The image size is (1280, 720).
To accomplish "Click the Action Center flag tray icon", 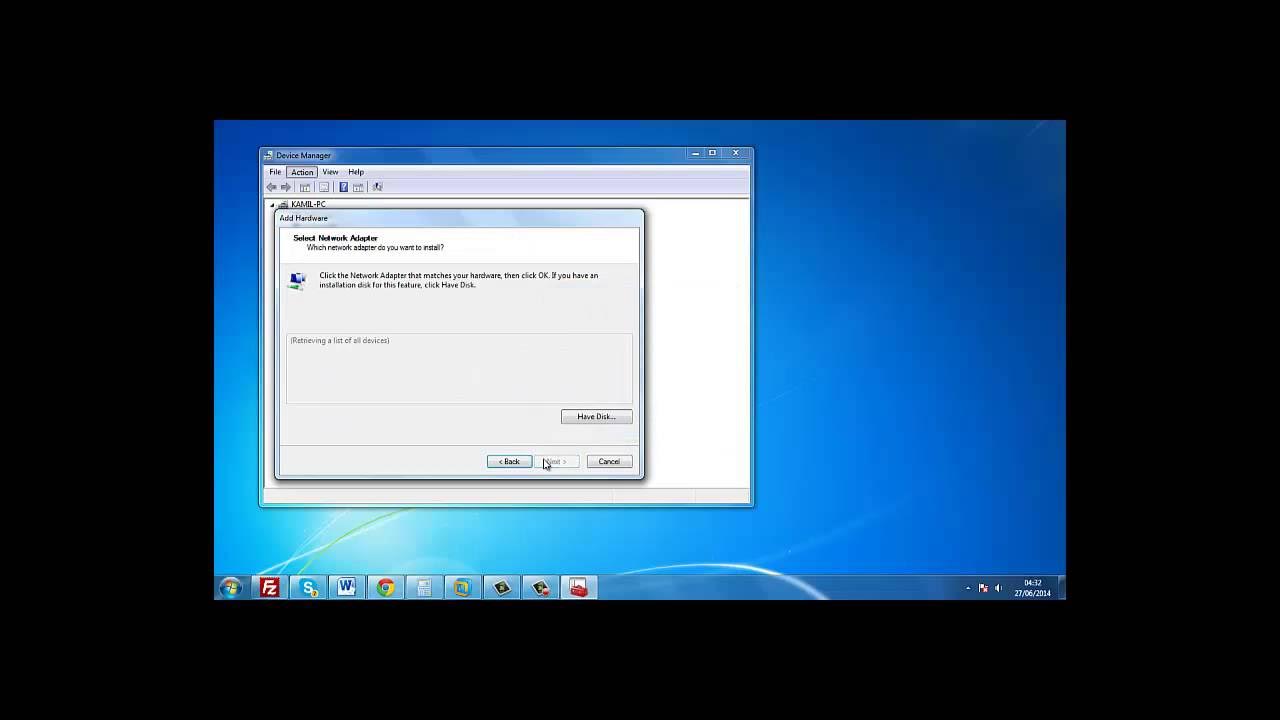I will pos(983,588).
